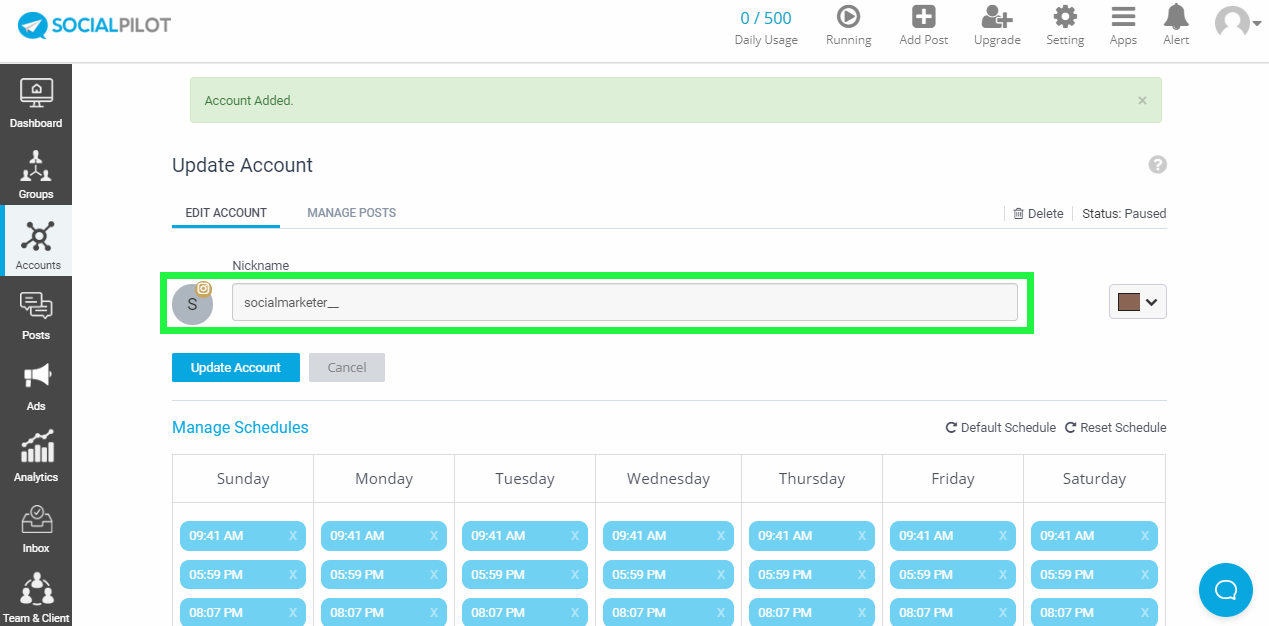Select the EDIT ACCOUNT tab
The height and width of the screenshot is (626, 1269).
[225, 212]
